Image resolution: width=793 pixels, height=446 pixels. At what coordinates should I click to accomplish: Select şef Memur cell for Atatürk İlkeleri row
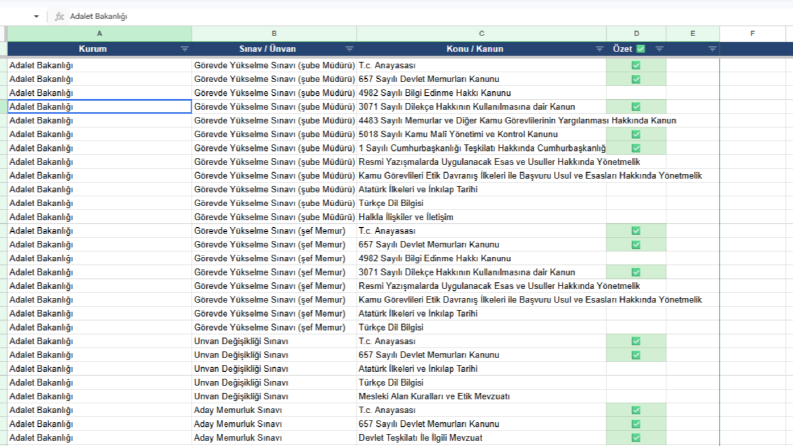(274, 314)
